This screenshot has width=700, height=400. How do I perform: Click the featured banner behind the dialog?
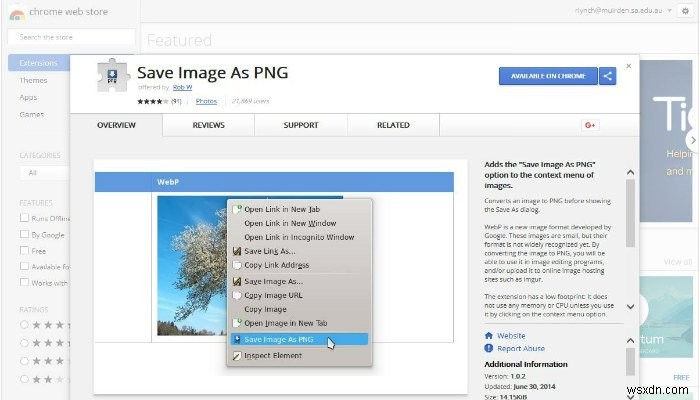[666, 141]
